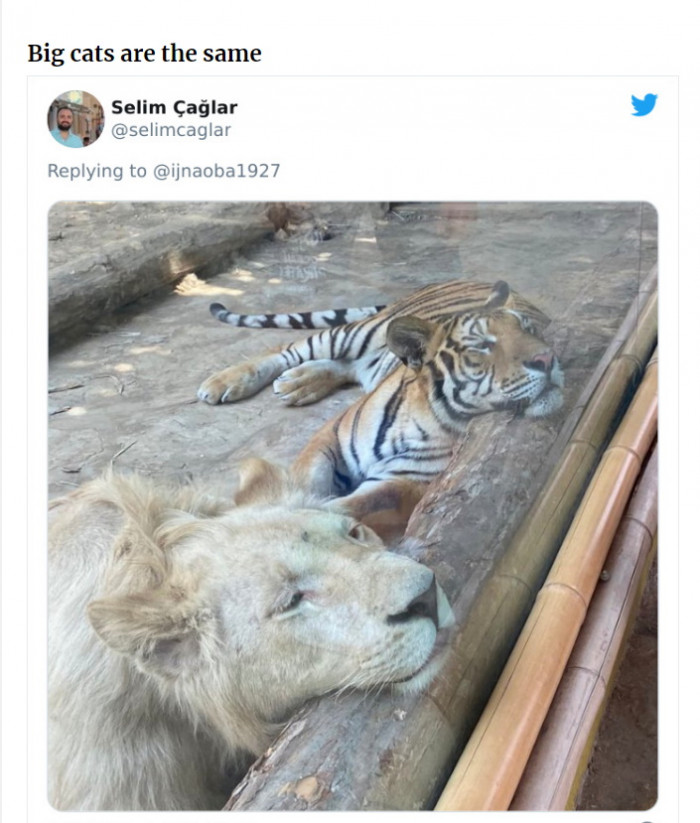The width and height of the screenshot is (700, 823).
Task: Click the 'Big cats are the same' heading
Action: [x=144, y=54]
